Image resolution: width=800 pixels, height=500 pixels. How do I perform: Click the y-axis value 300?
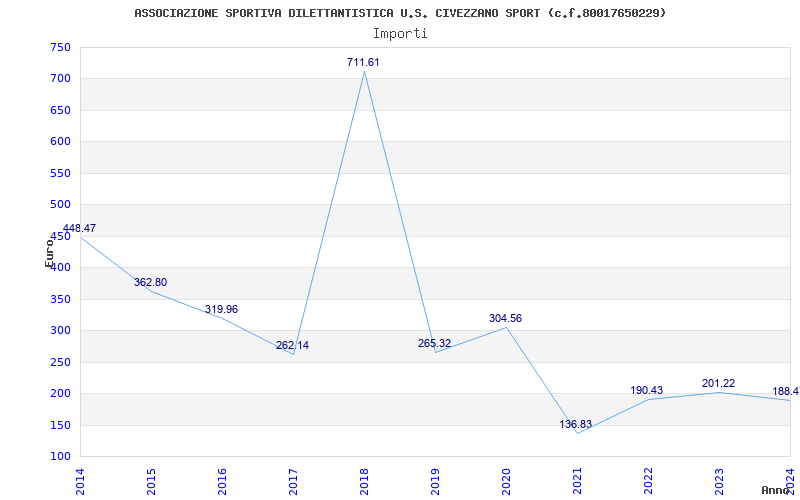click(60, 331)
